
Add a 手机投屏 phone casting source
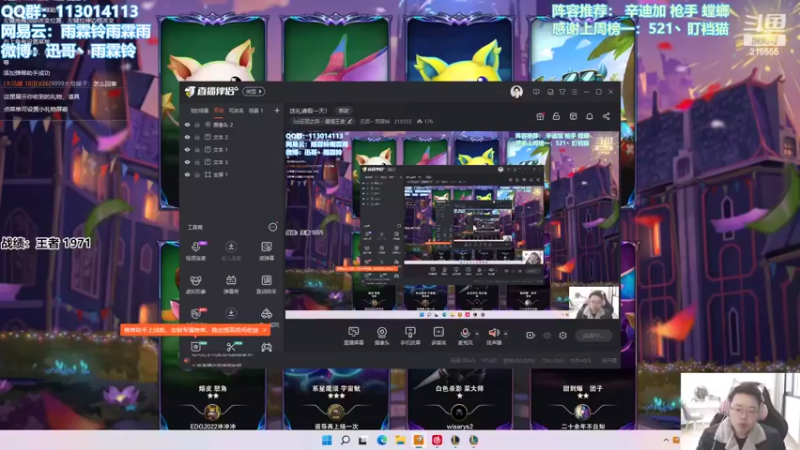point(410,336)
